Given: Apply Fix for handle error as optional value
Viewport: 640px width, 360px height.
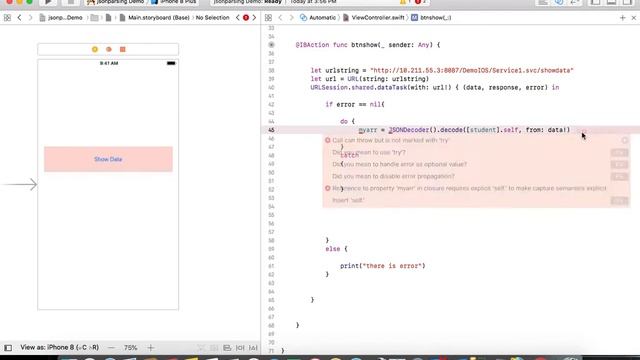Looking at the screenshot, I should point(619,164).
